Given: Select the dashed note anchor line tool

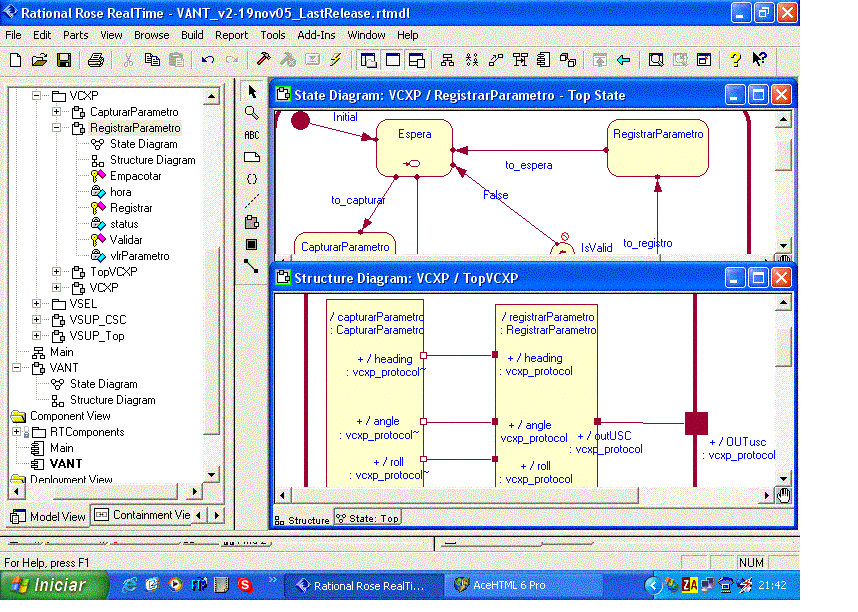Looking at the screenshot, I should point(252,200).
